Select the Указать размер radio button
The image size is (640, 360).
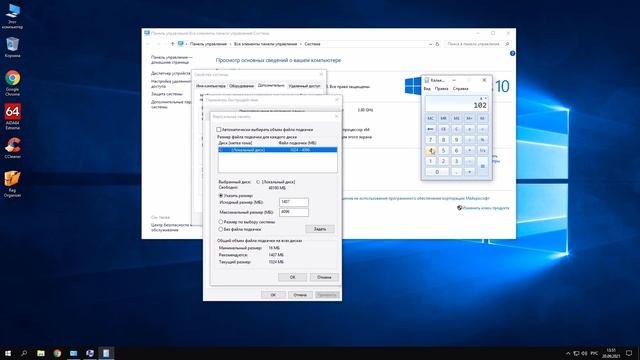[221, 196]
